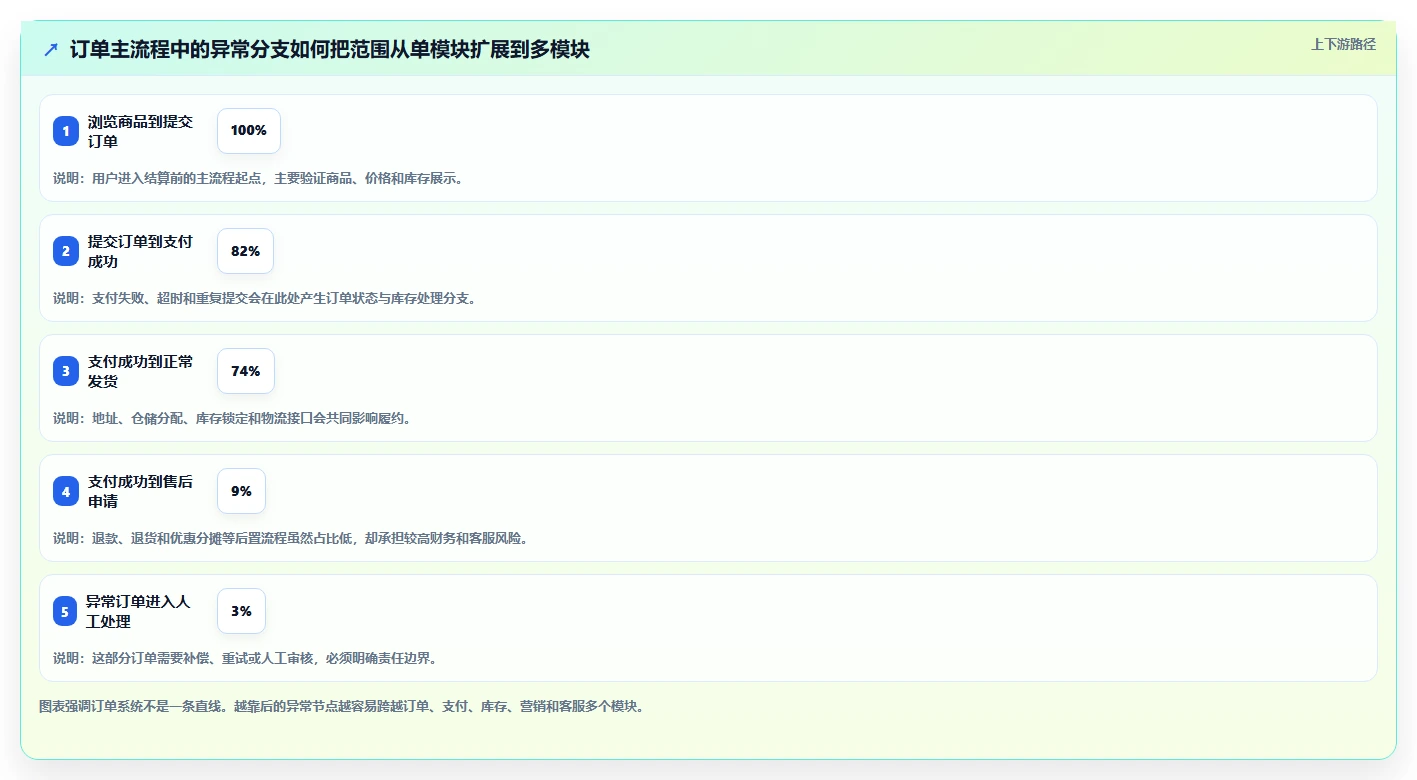This screenshot has width=1417, height=780.
Task: Select step badge 5 for 异常订单进入人工处理
Action: [x=66, y=611]
